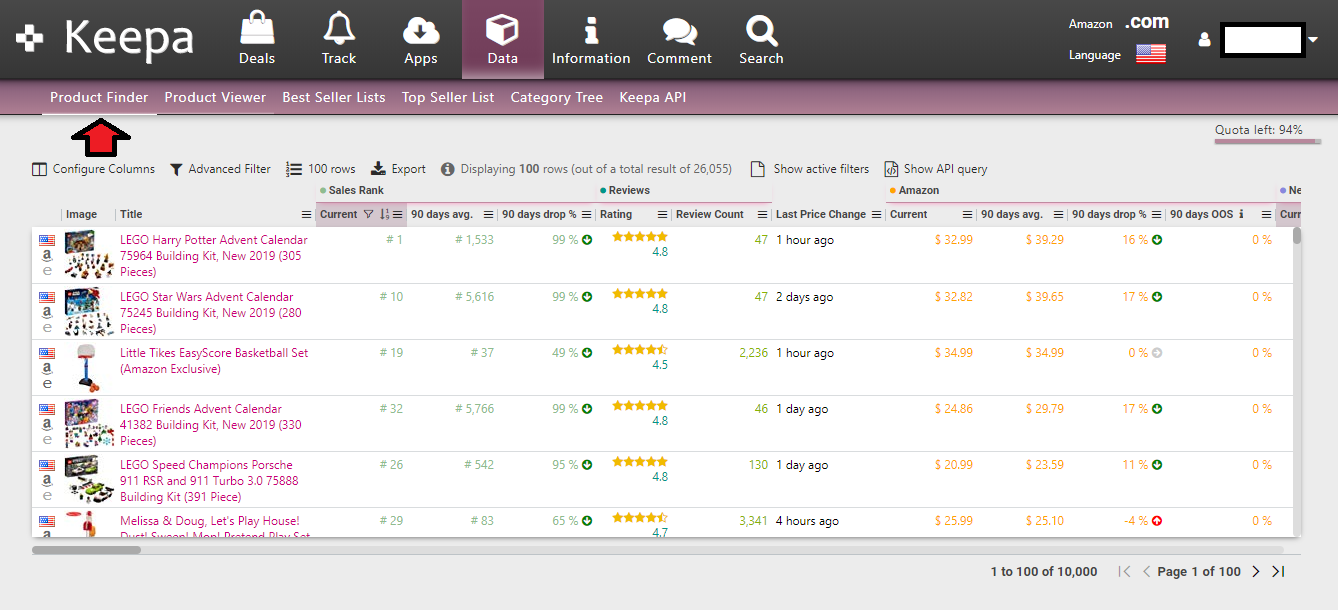Click the vertical table scrollbar
The image size is (1338, 610).
pyautogui.click(x=1297, y=236)
